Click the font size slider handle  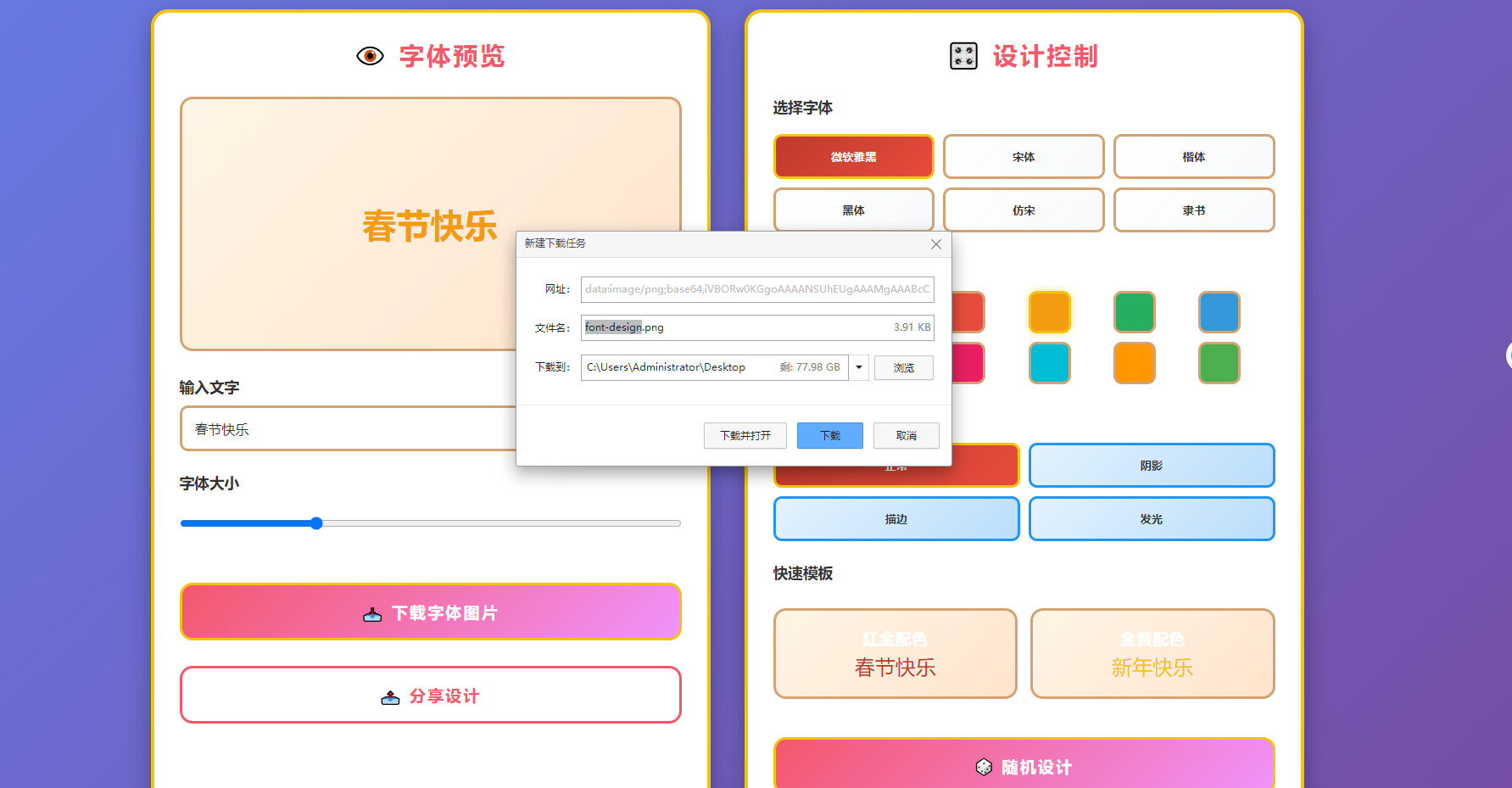click(316, 523)
